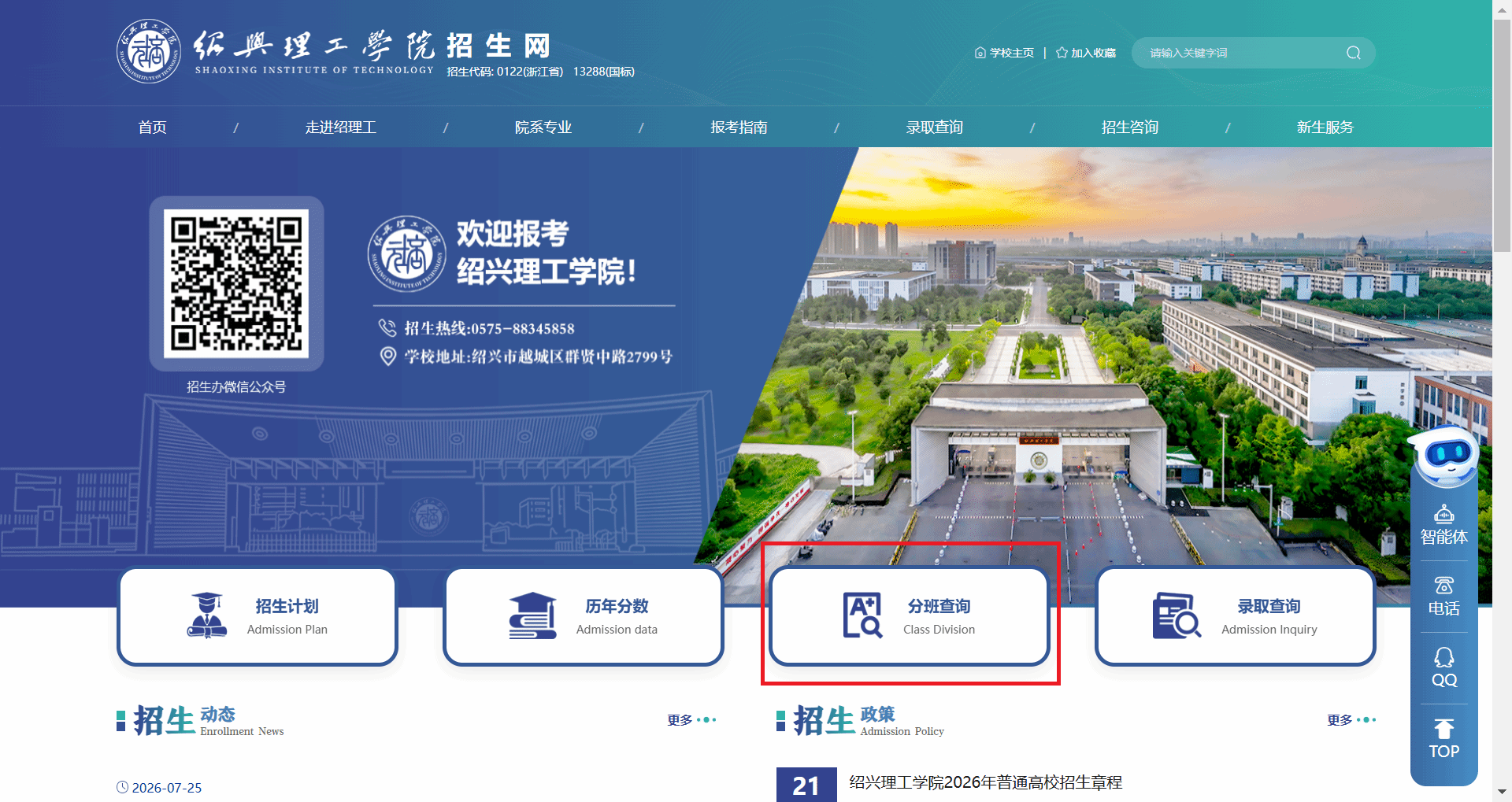Open the 电话 phone sidebar button

(x=1443, y=597)
